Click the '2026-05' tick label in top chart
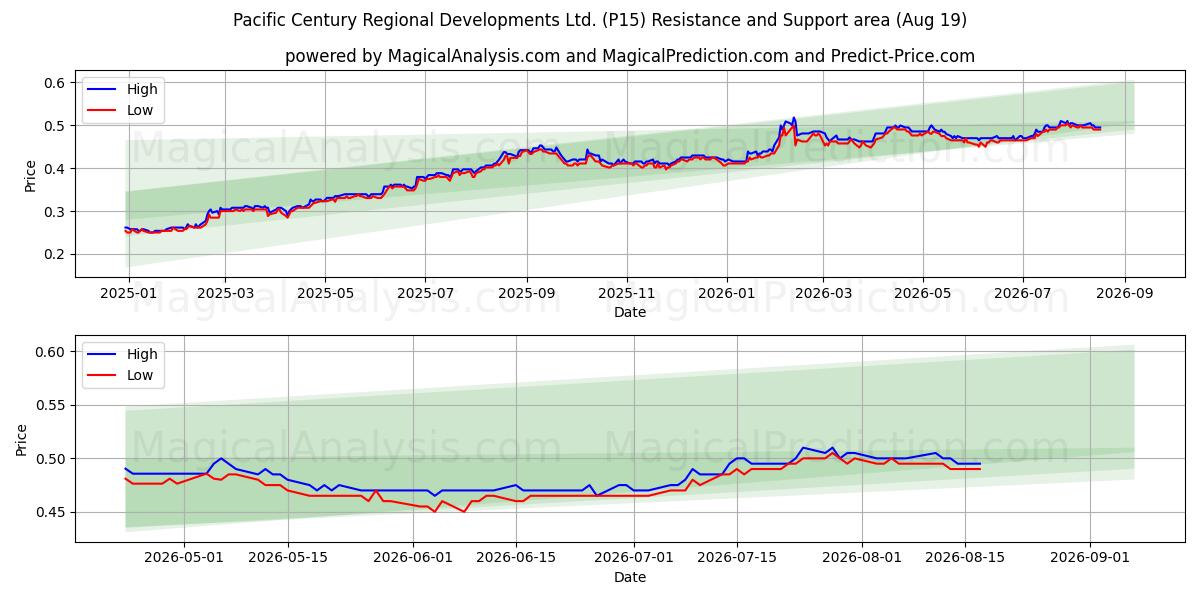The height and width of the screenshot is (600, 1200). (923, 294)
